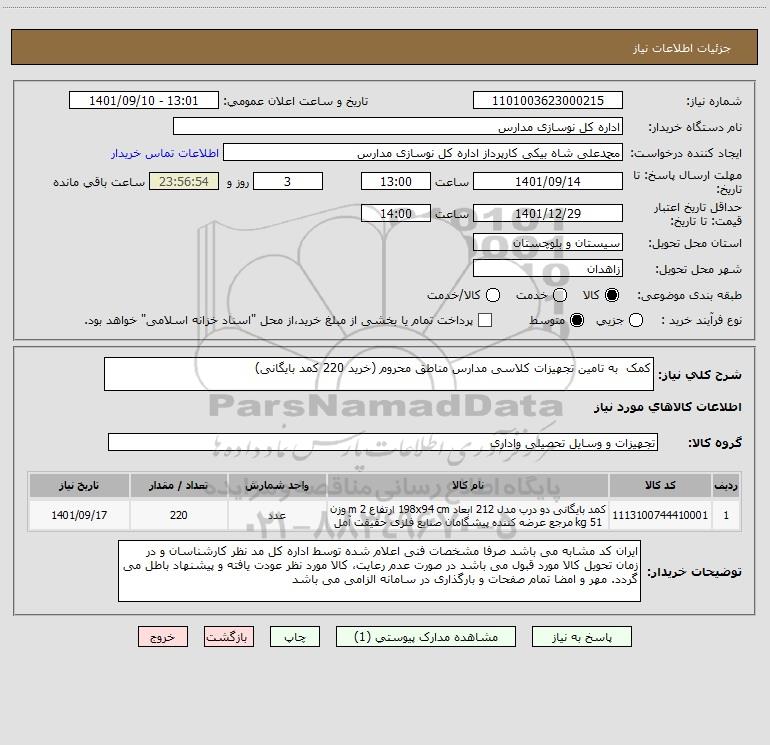770x745 pixels.
Task: Click the تعداد / مقدار column header
Action: click(179, 485)
